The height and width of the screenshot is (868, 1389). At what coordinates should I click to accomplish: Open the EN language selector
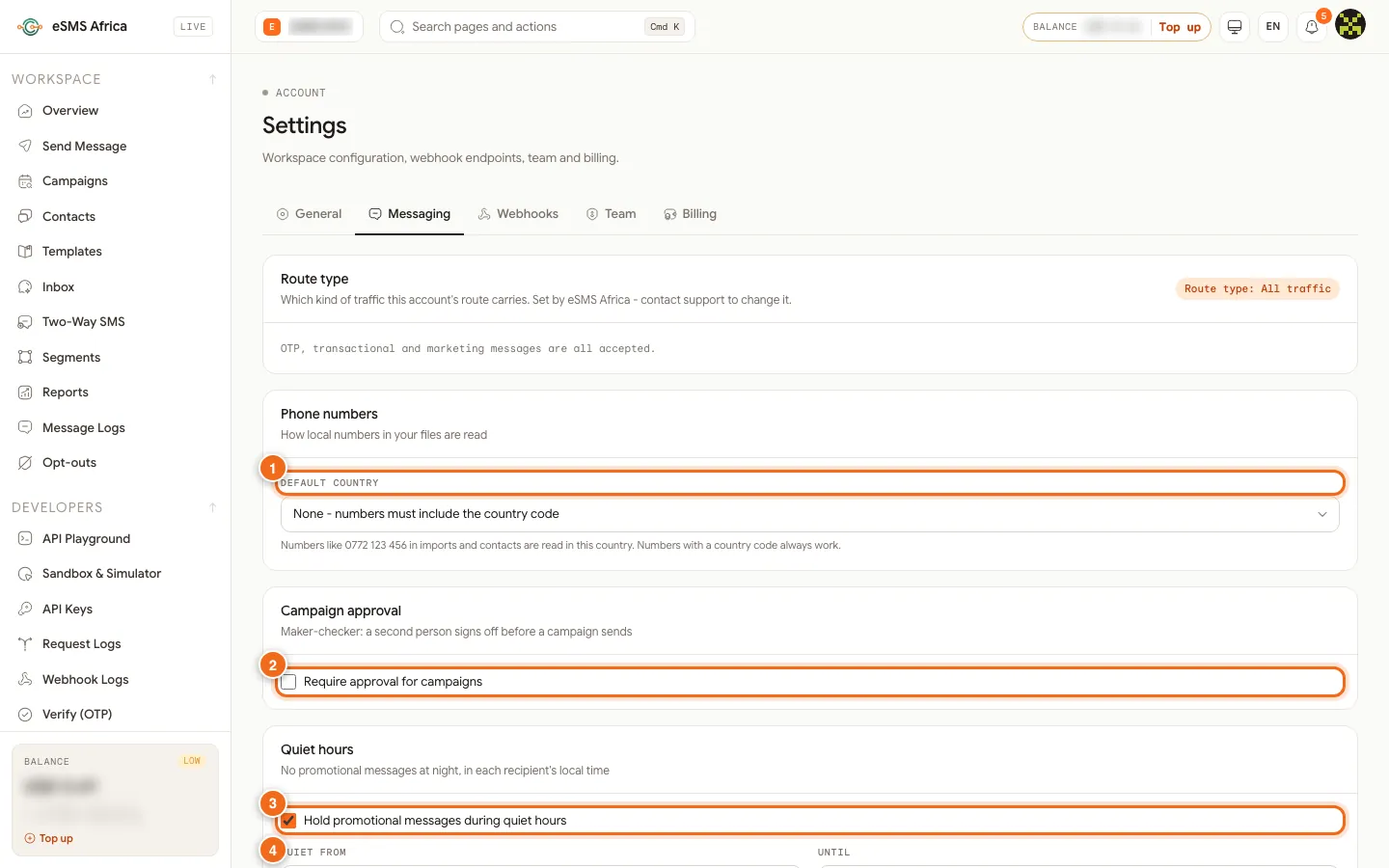coord(1273,27)
